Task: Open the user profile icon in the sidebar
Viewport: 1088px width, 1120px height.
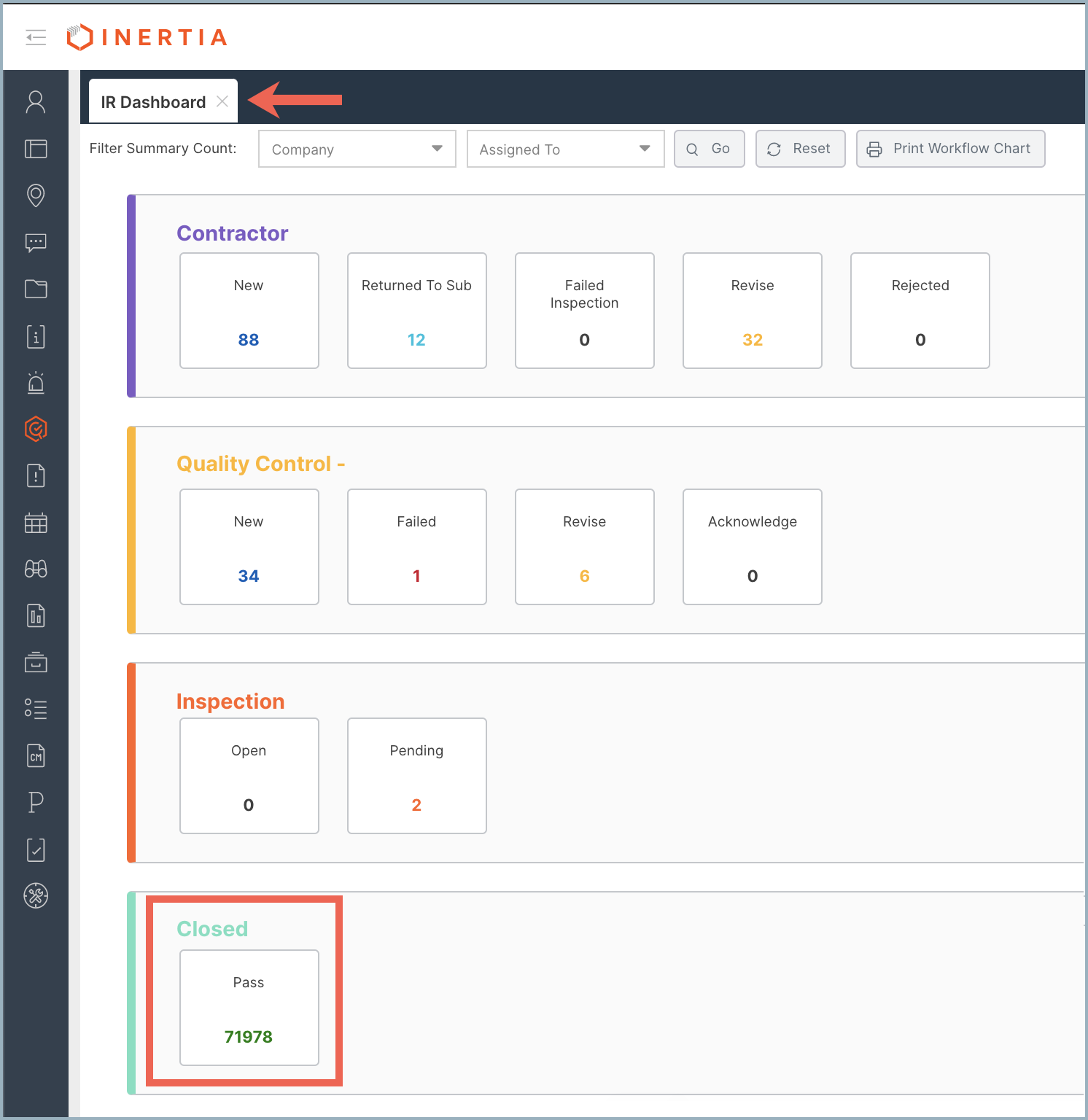Action: click(36, 102)
